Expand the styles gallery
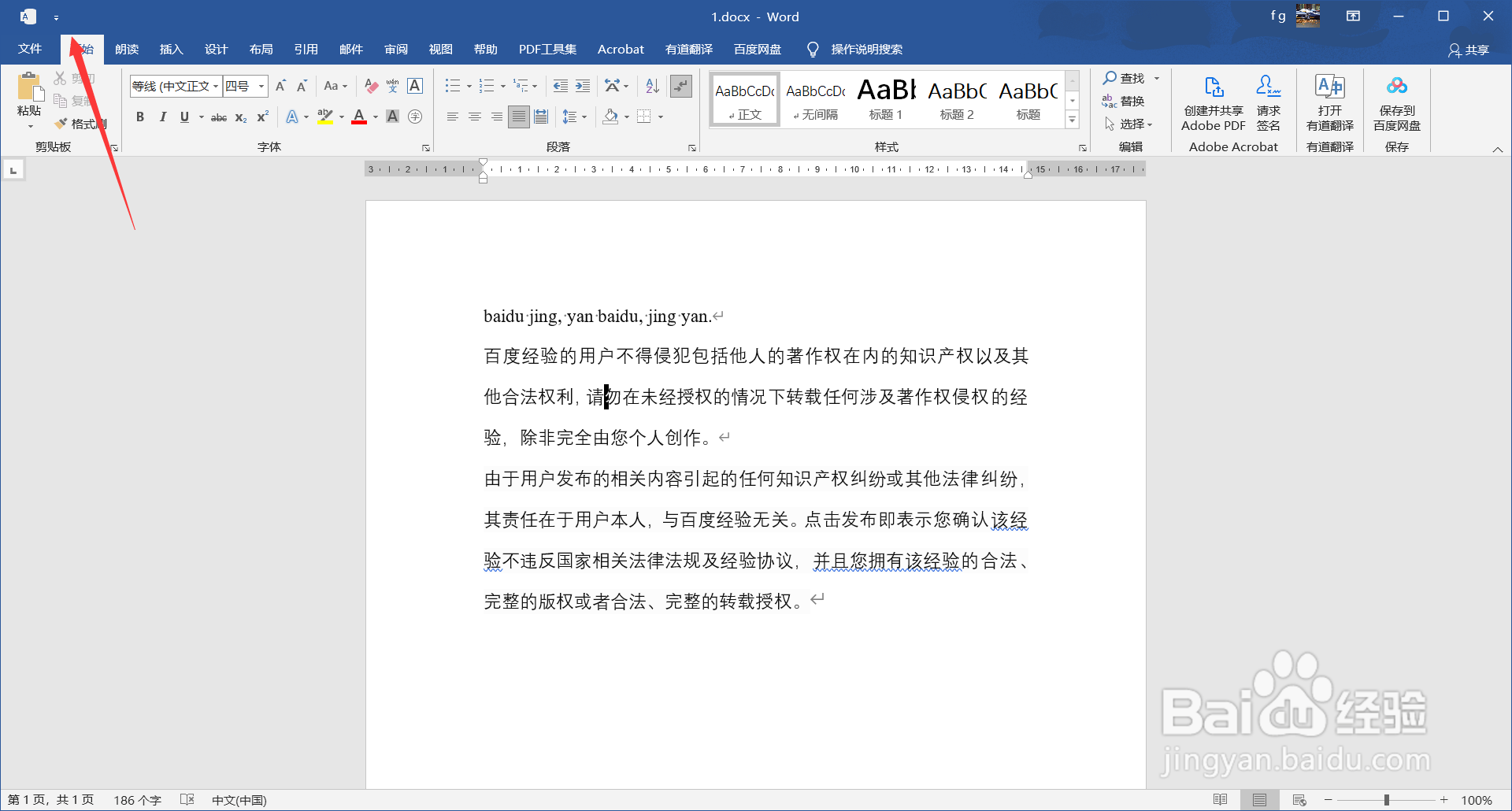1512x811 pixels. [1072, 120]
